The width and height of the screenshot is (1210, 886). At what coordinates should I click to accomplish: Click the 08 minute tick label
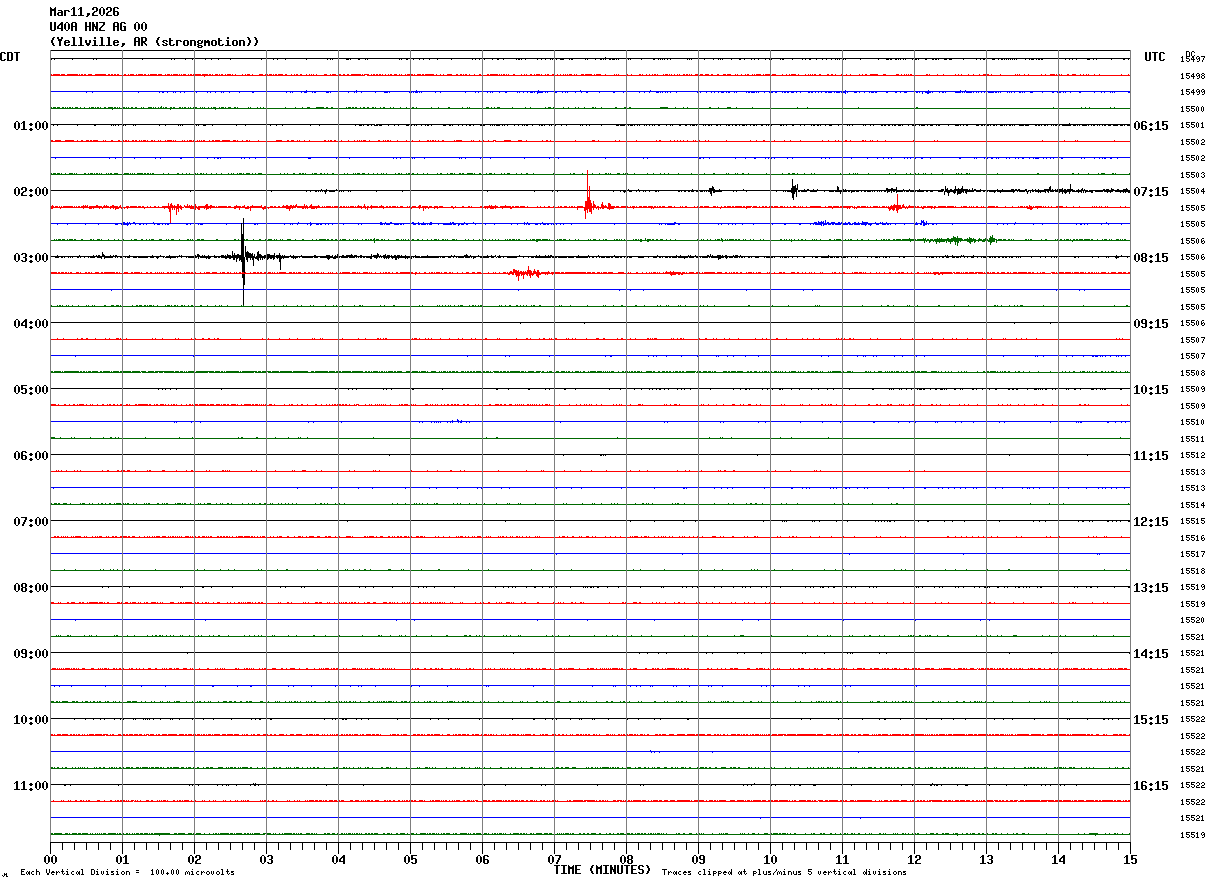pos(626,859)
